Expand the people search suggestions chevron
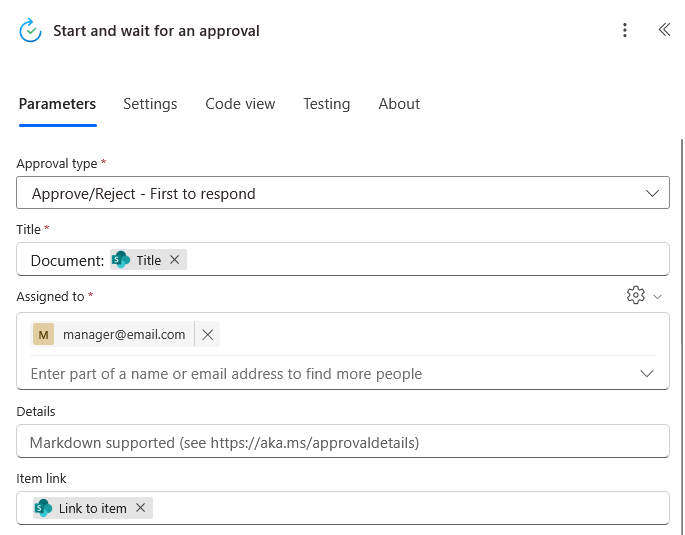The image size is (685, 535). [x=647, y=373]
